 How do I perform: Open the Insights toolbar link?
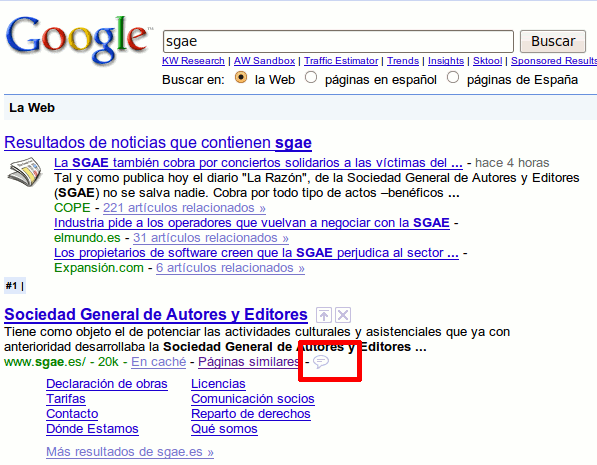(446, 61)
